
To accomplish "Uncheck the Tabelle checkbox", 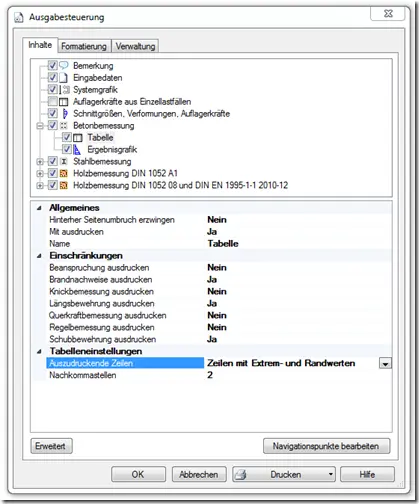I will pos(67,137).
